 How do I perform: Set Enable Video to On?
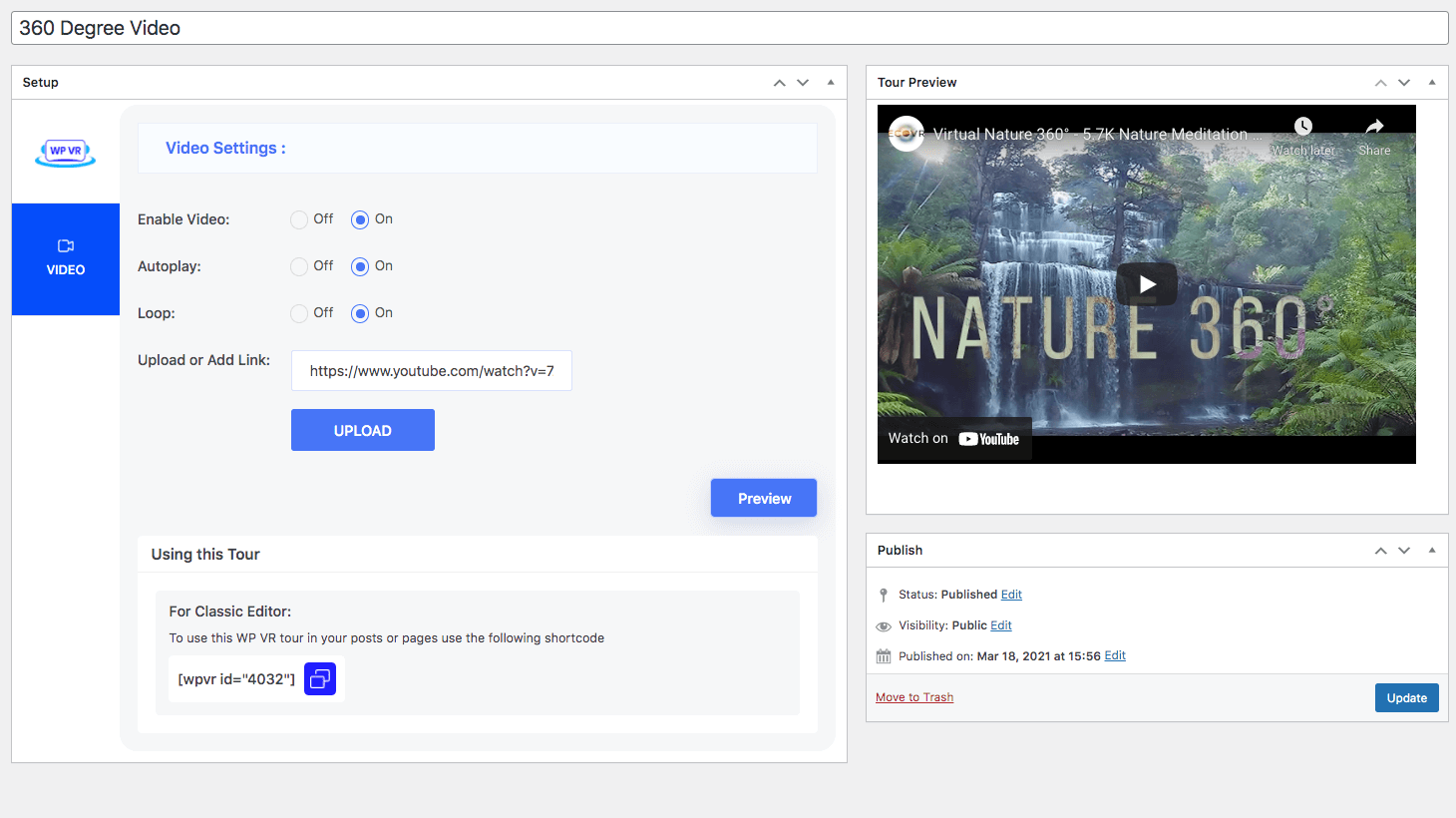(360, 219)
